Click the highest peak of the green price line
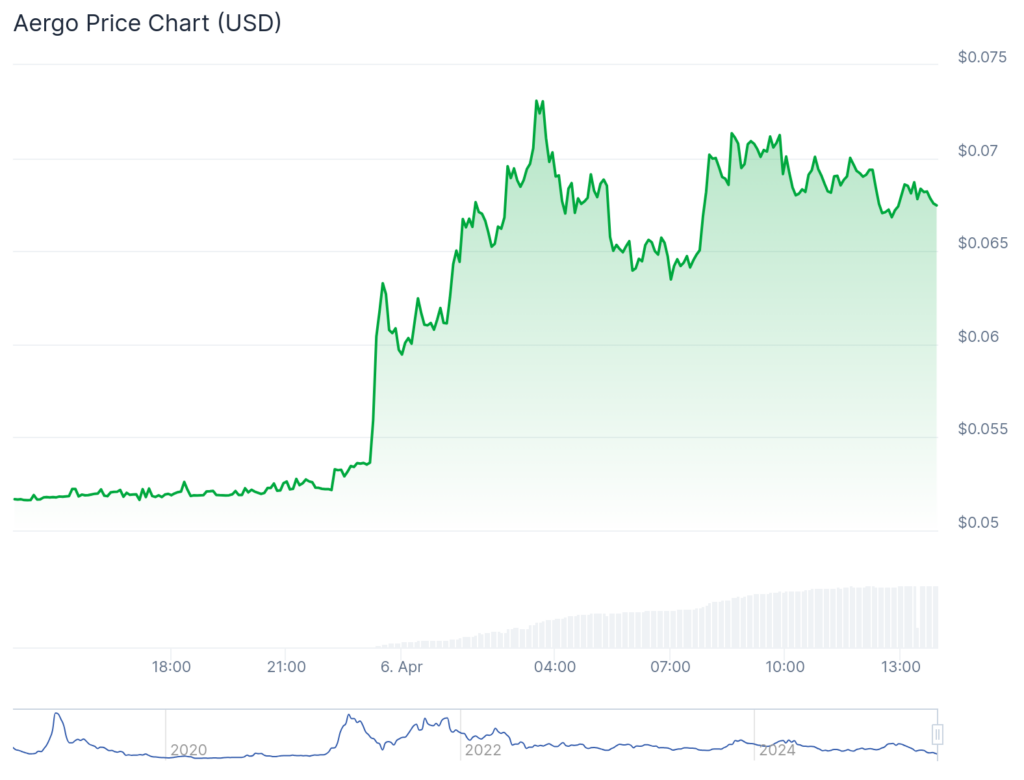The width and height of the screenshot is (1024, 780). pos(538,101)
